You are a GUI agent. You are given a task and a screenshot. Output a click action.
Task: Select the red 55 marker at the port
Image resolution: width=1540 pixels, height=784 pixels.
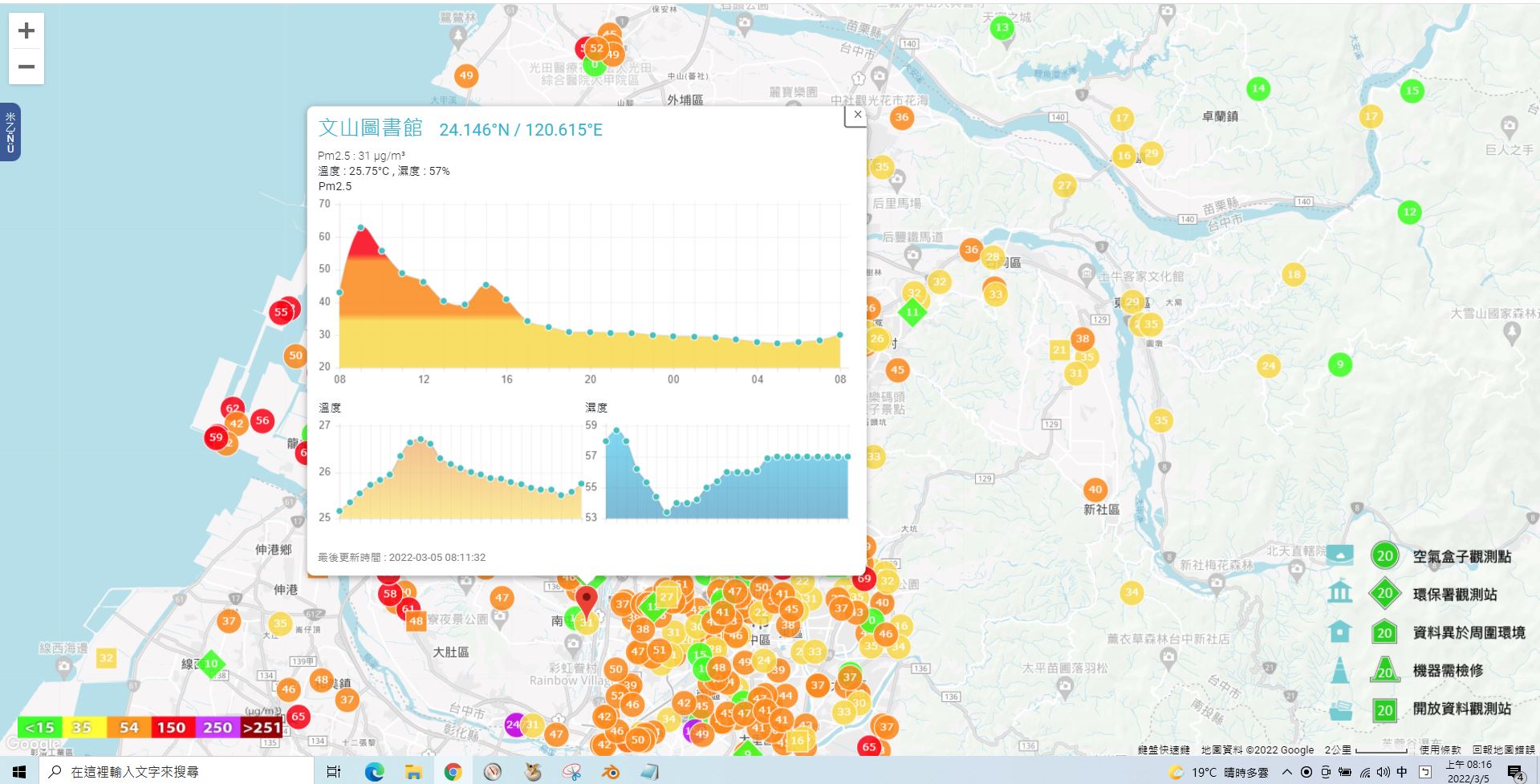(x=280, y=312)
